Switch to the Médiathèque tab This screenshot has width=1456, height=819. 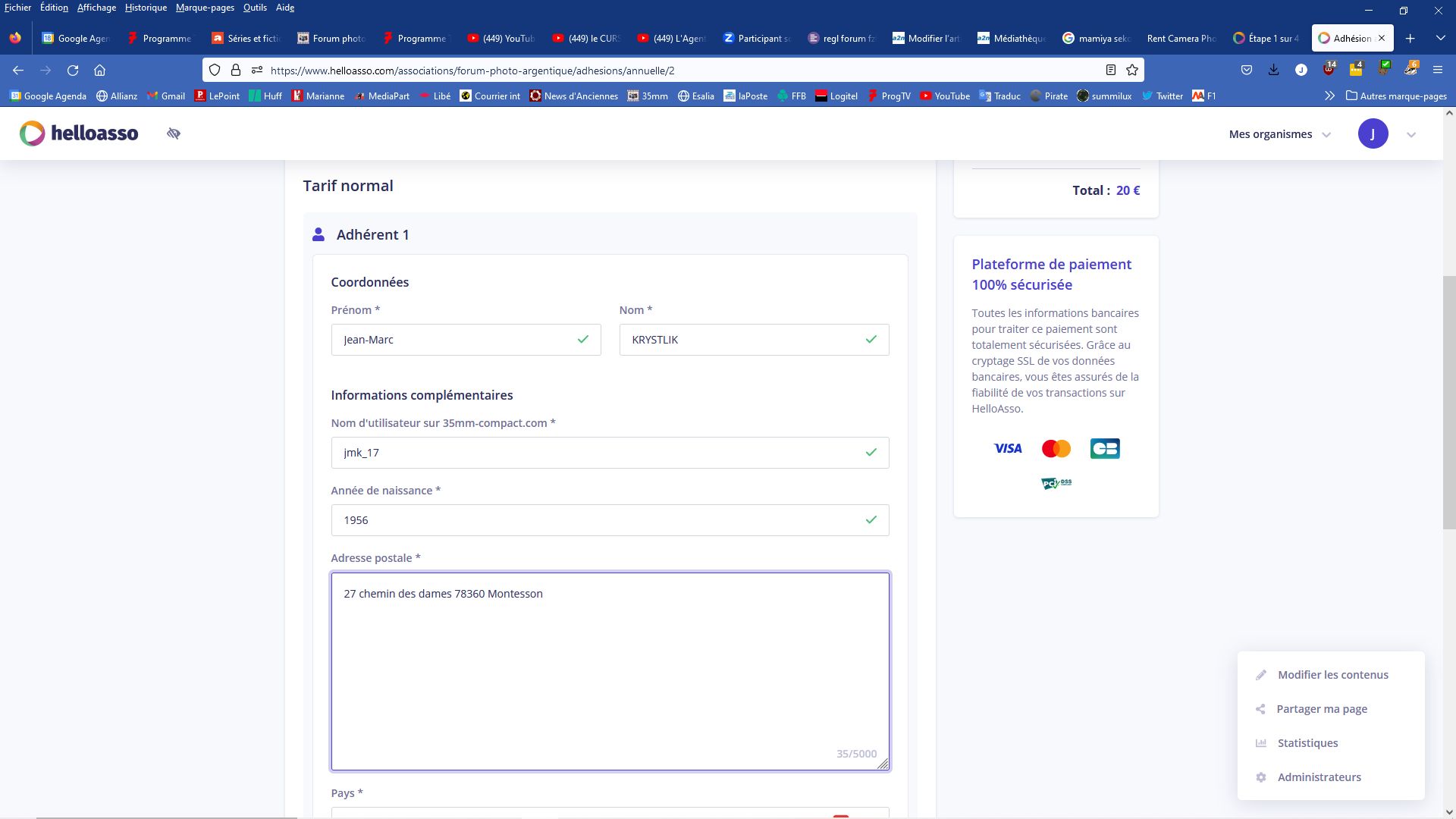[1012, 38]
